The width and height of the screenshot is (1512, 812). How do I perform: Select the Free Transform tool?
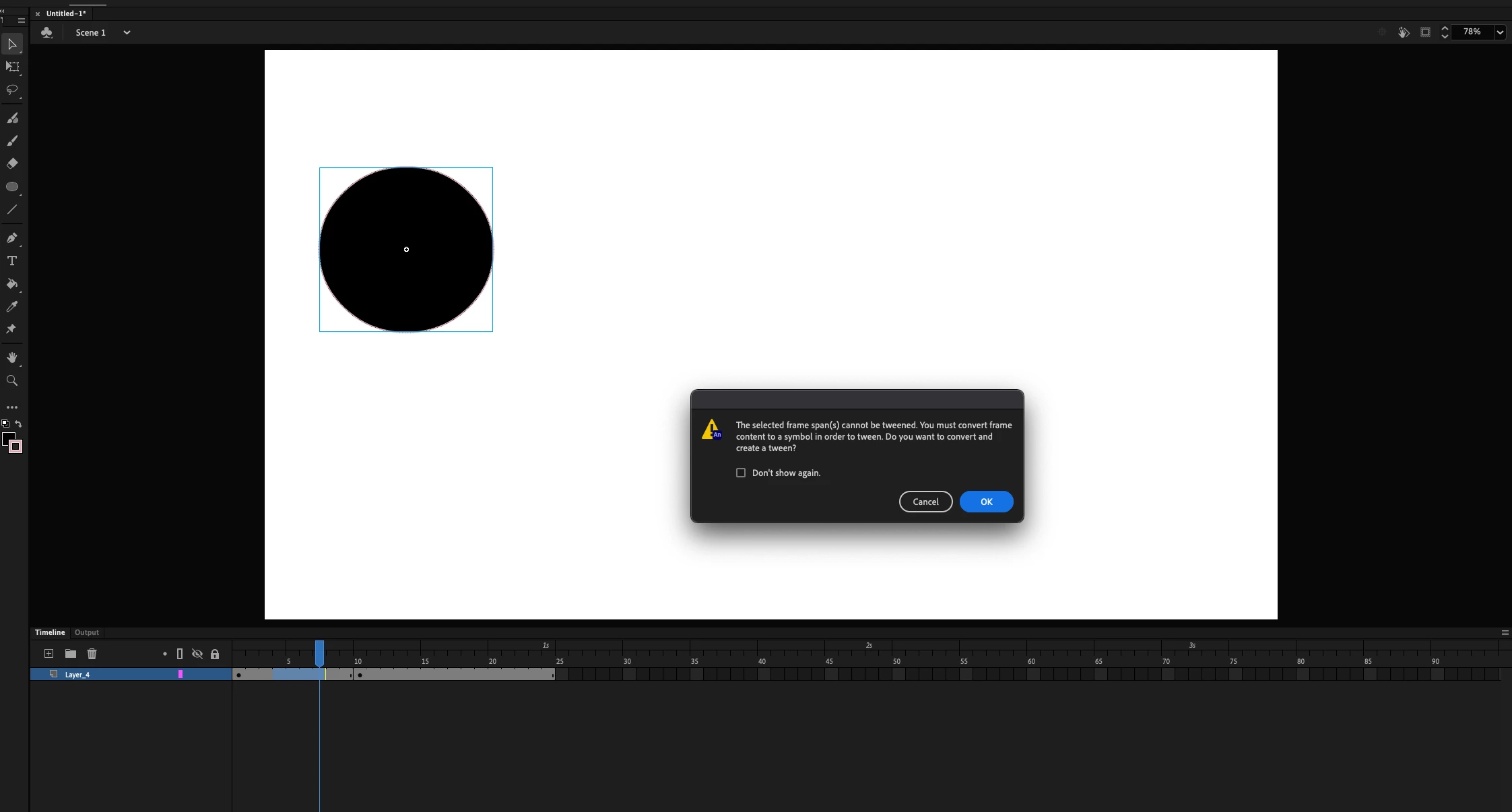click(x=12, y=67)
